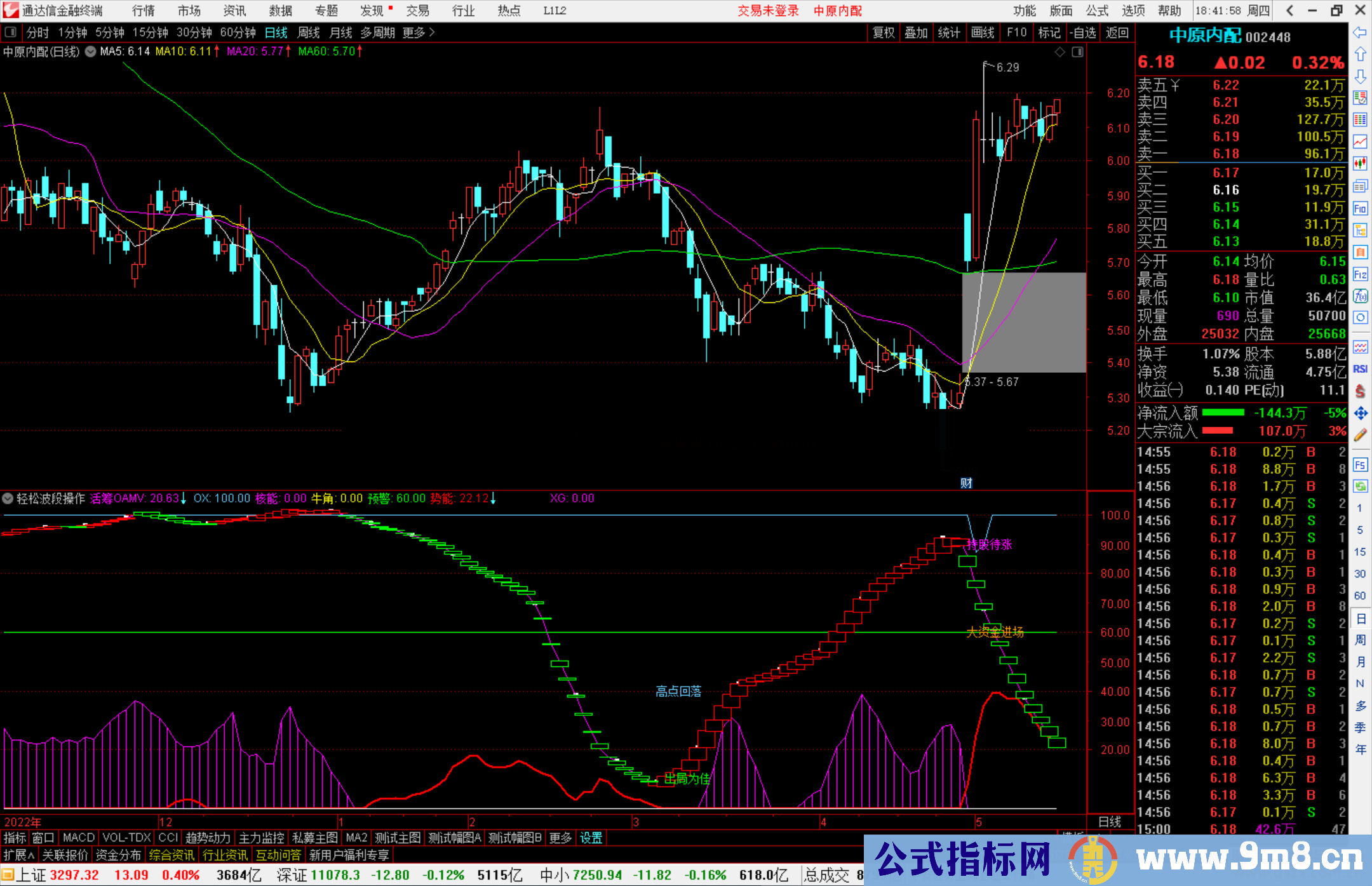
Task: Open the f(x) formula icon
Action: [x=1360, y=296]
